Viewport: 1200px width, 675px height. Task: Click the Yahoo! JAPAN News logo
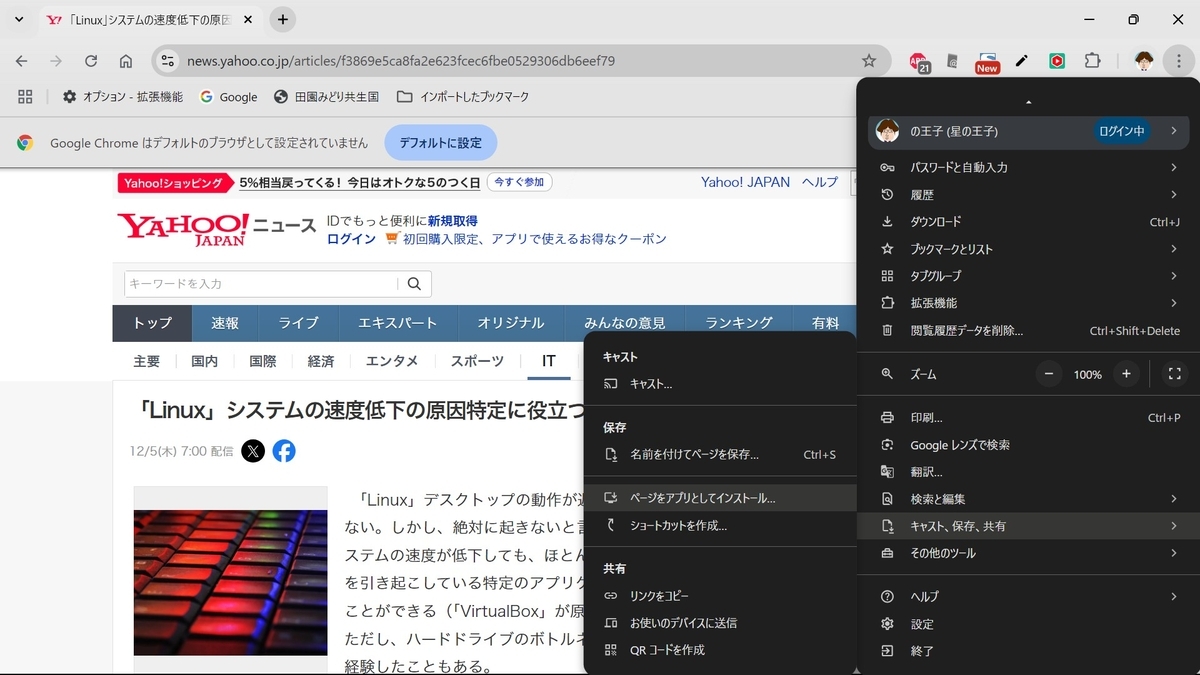pyautogui.click(x=216, y=229)
